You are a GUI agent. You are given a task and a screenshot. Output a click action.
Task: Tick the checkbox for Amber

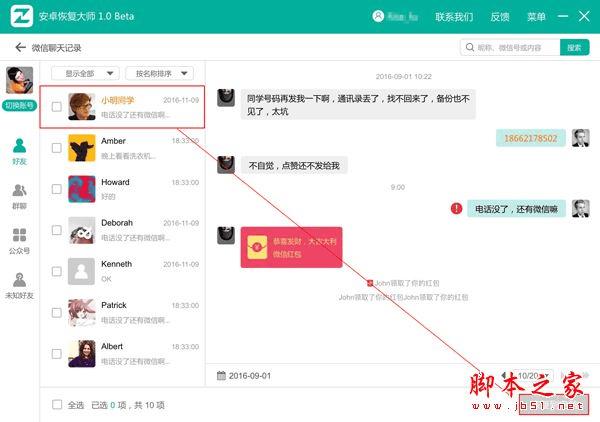[56, 148]
